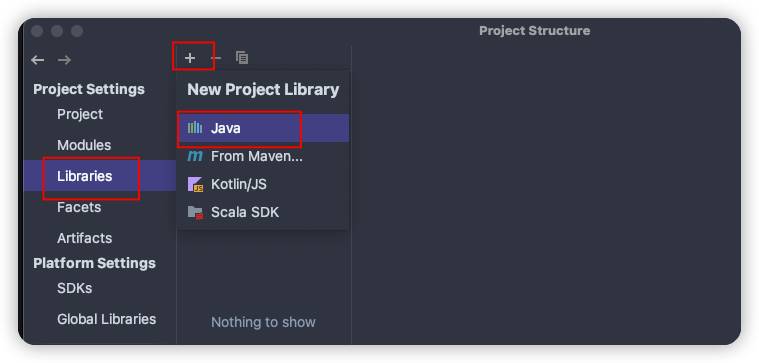
Task: Click the Kotlin/JS icon
Action: (195, 184)
